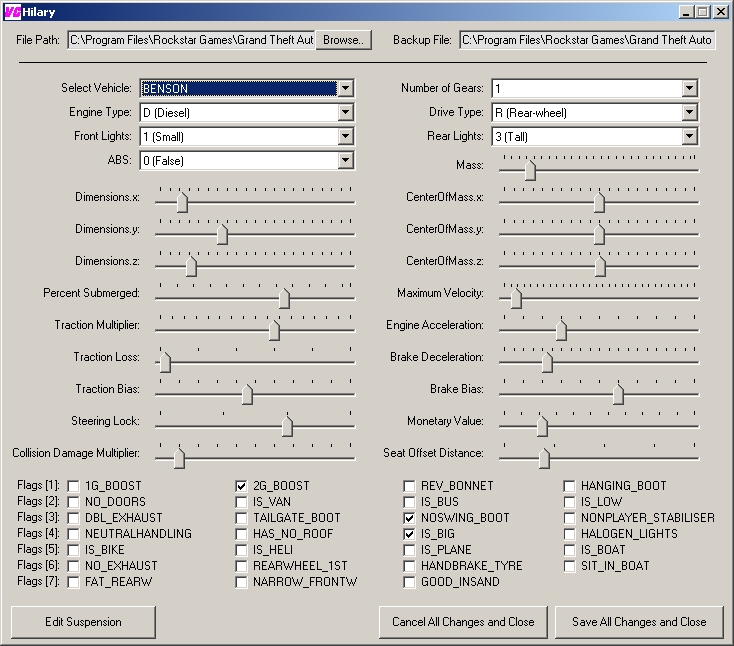Check the HALOGEN_LIGHTS flag

click(570, 534)
